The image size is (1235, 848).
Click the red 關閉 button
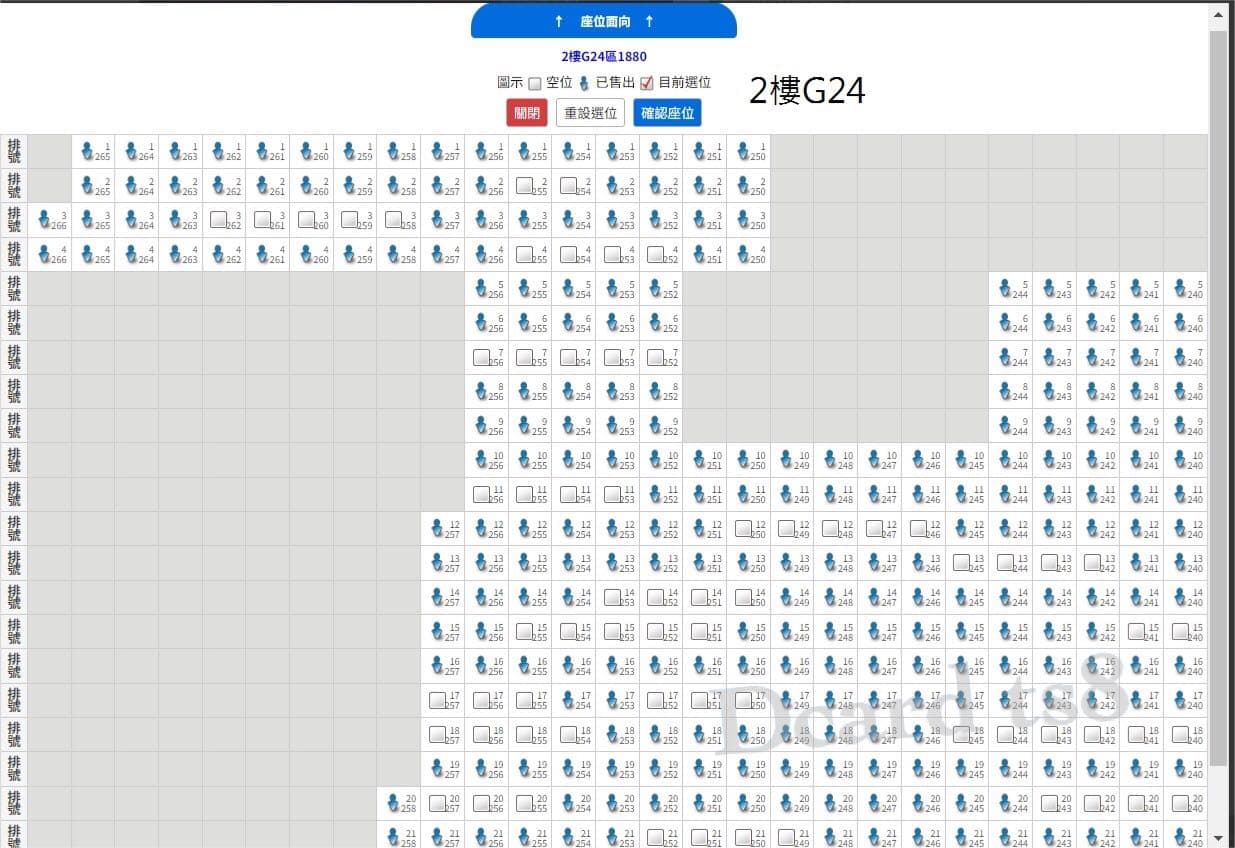tap(527, 113)
